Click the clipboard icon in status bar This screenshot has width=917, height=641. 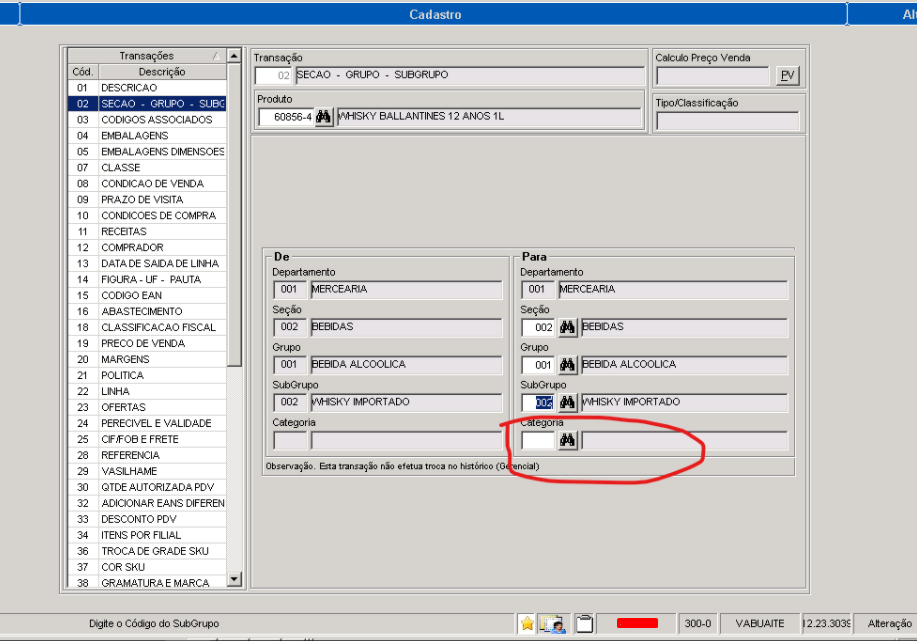pos(584,624)
